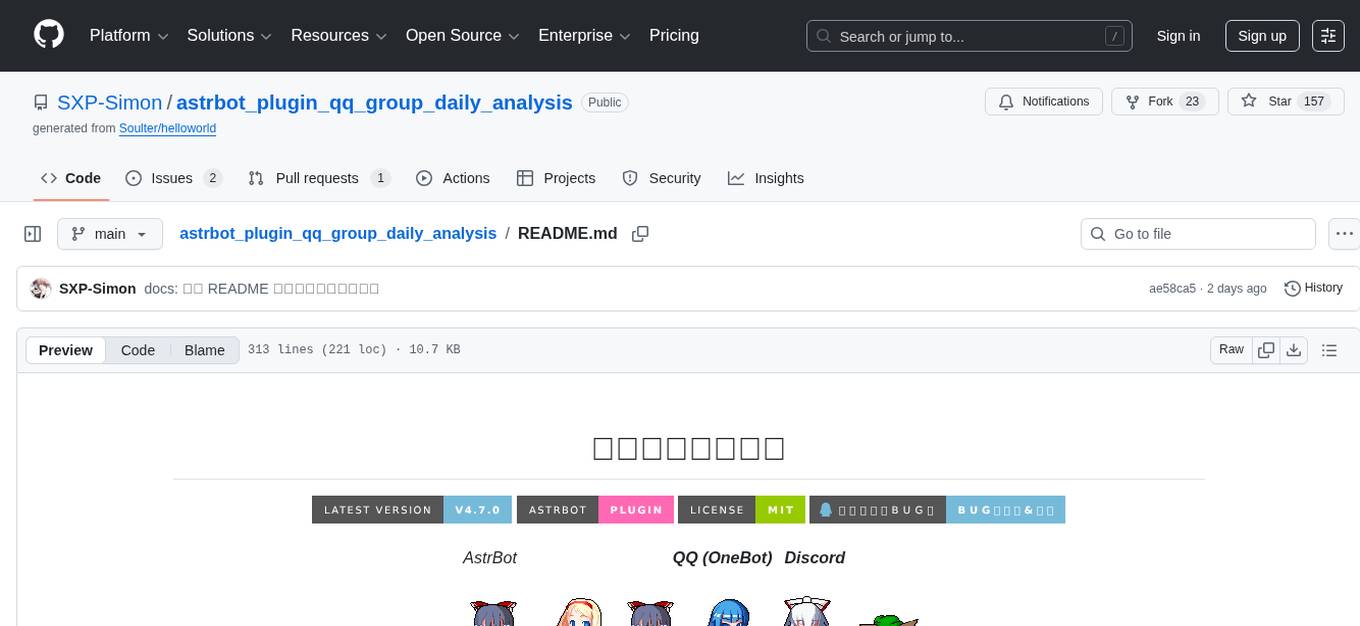Click the GitHub Octocat logo
The height and width of the screenshot is (626, 1360).
point(48,33)
